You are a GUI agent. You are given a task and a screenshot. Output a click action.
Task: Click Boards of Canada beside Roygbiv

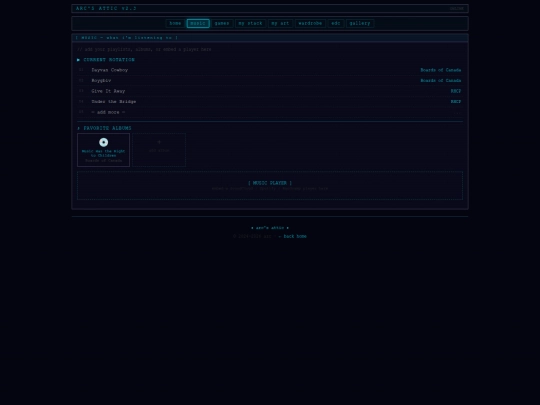(441, 81)
